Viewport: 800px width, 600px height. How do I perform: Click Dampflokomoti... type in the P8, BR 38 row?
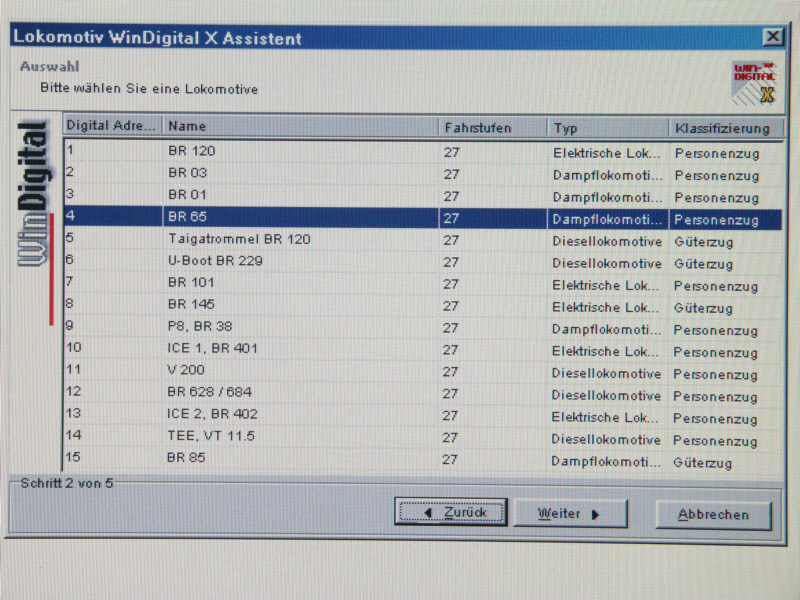(x=606, y=330)
